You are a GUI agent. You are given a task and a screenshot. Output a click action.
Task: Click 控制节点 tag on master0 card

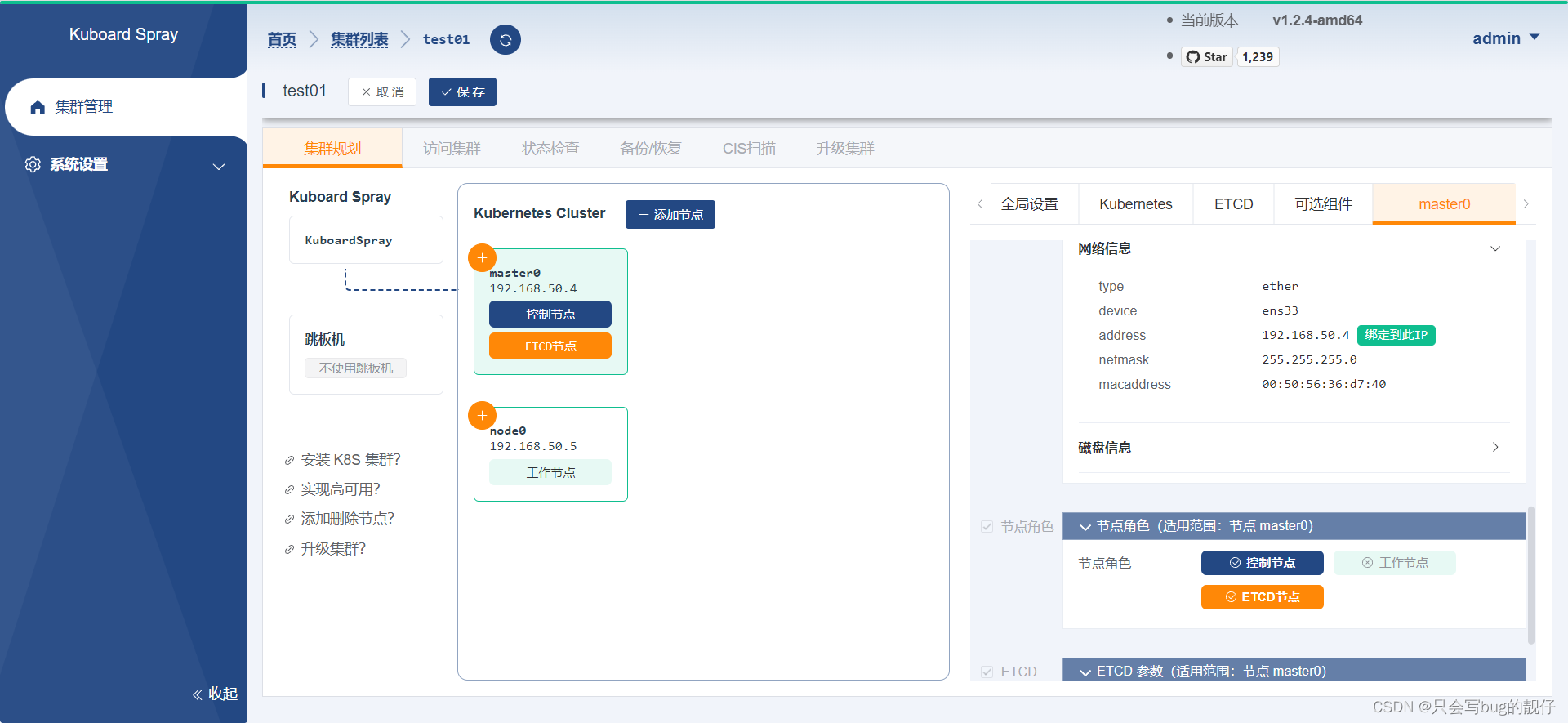tap(550, 315)
